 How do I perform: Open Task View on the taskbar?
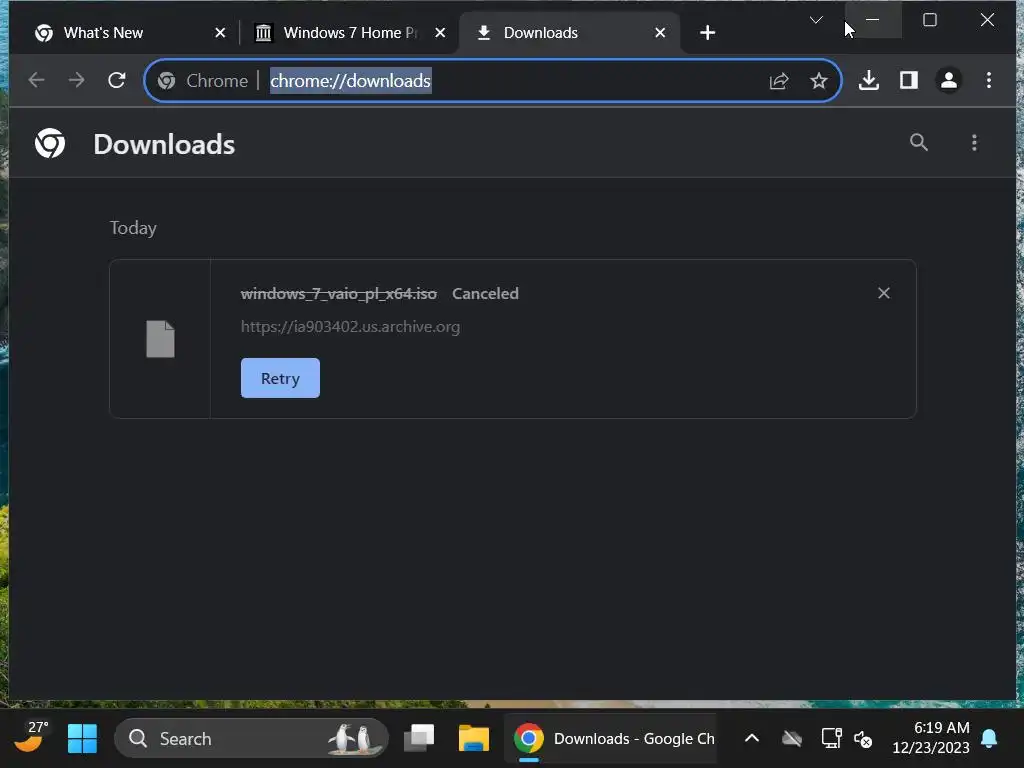[419, 739]
